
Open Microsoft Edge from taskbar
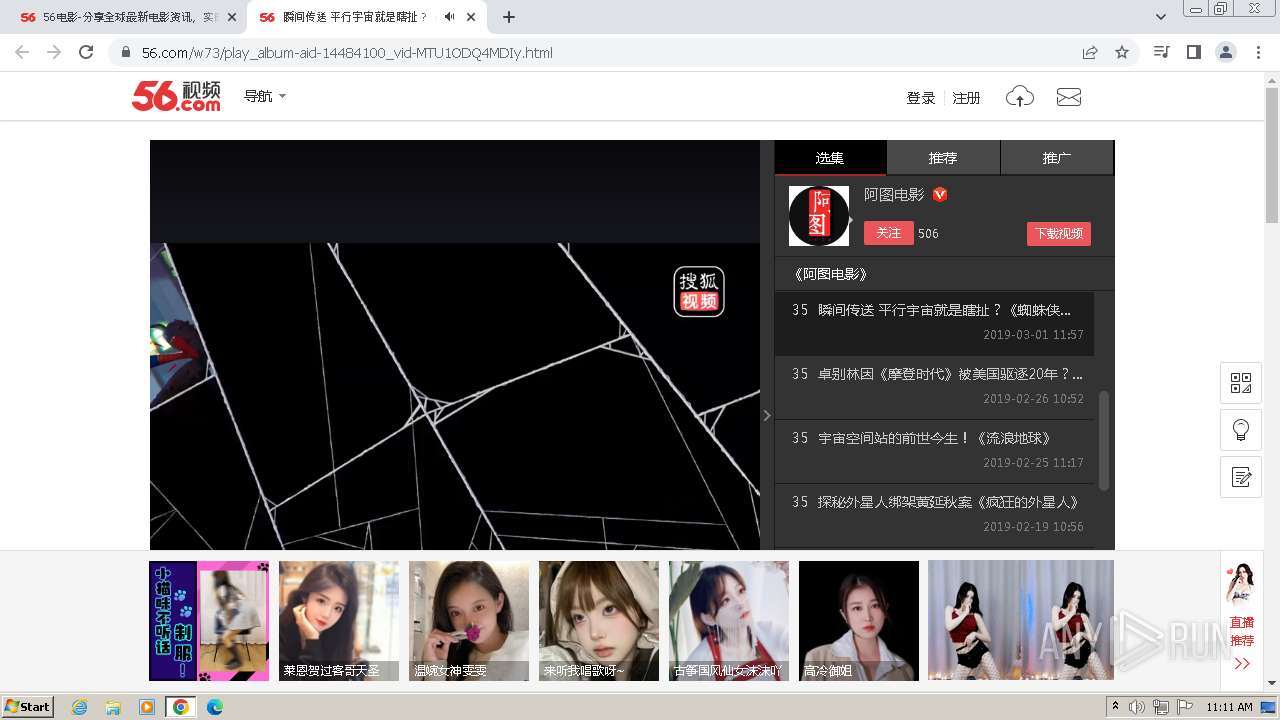[215, 707]
